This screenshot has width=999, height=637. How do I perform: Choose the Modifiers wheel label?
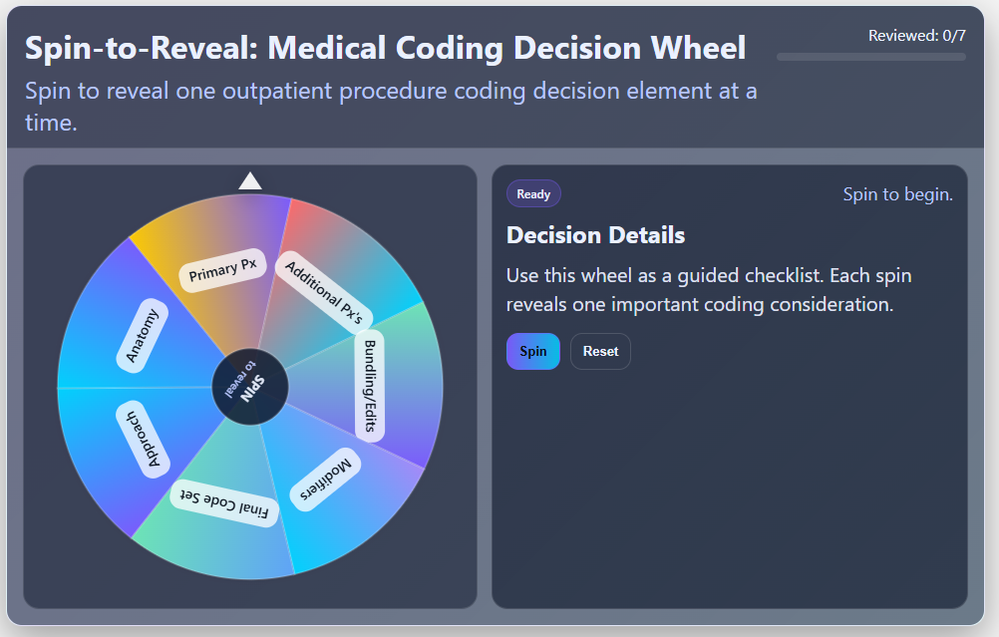tap(326, 480)
